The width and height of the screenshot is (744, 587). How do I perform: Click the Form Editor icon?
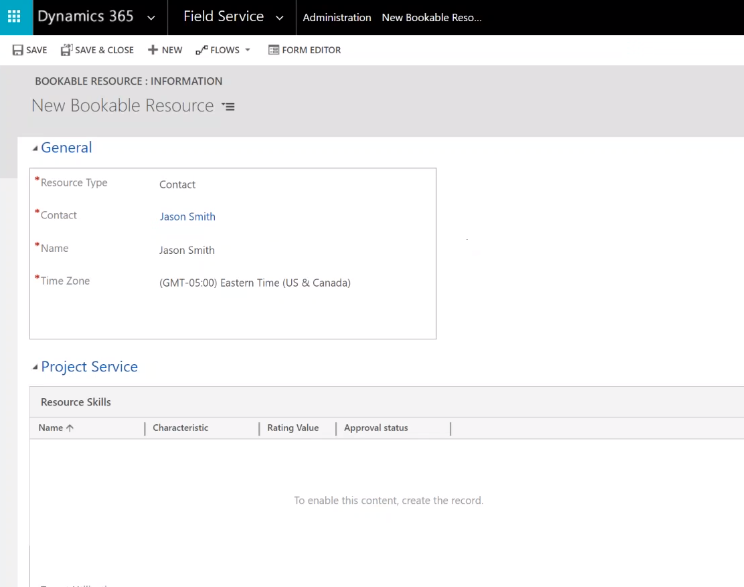[273, 50]
